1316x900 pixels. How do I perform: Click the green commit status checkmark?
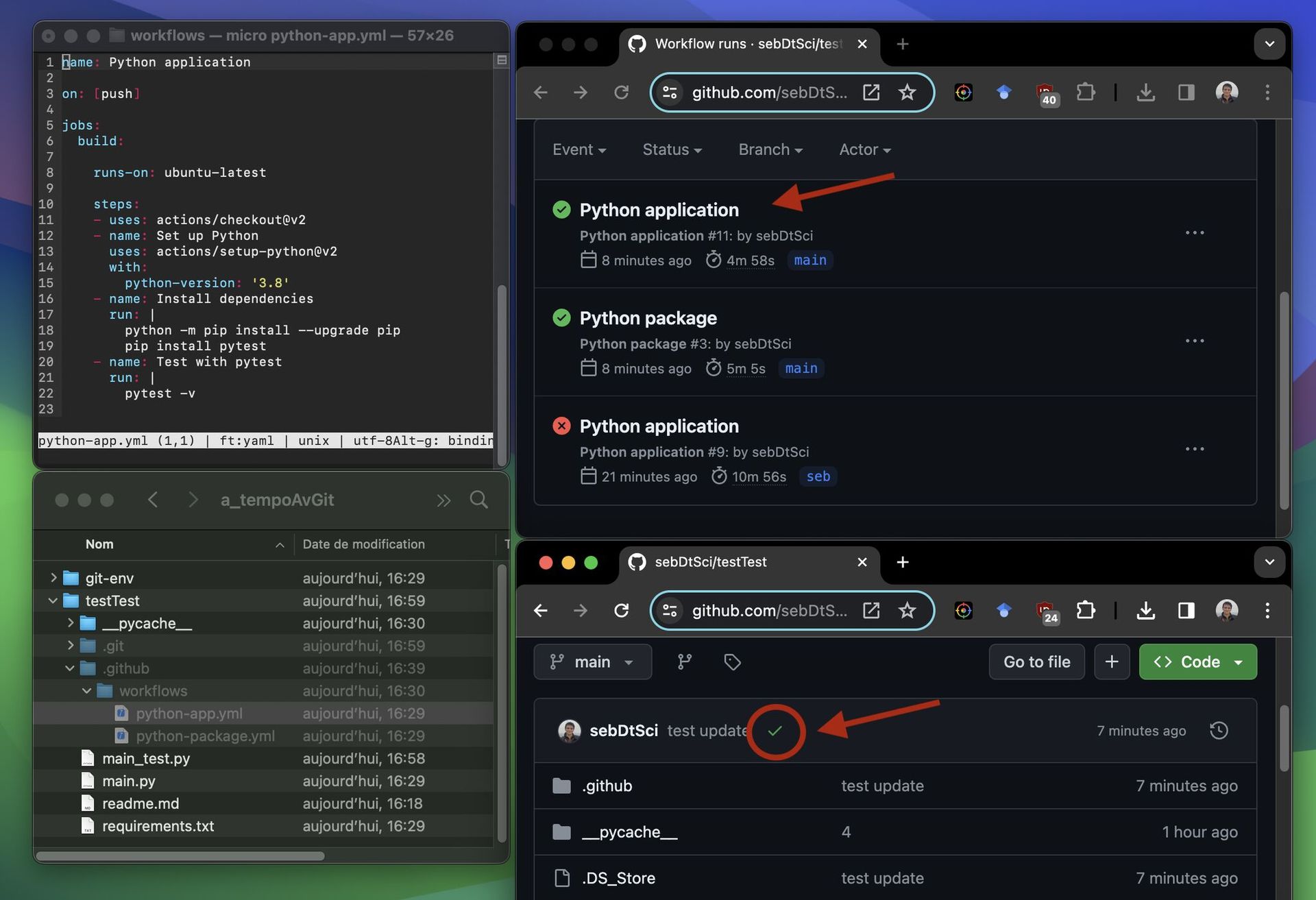[x=775, y=731]
